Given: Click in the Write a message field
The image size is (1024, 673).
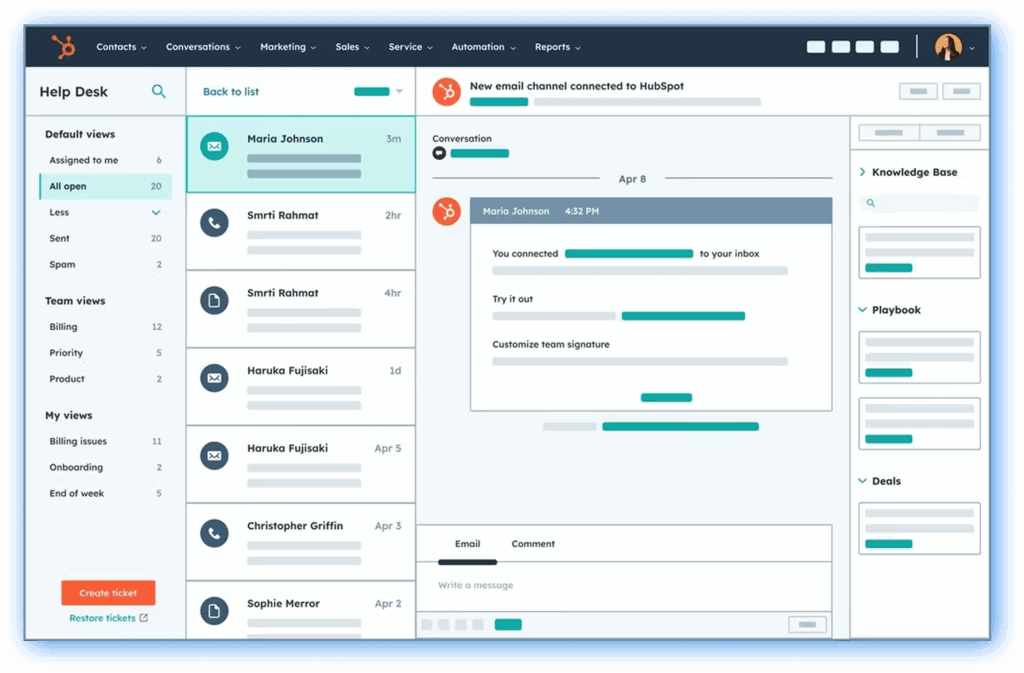Looking at the screenshot, I should tap(624, 586).
